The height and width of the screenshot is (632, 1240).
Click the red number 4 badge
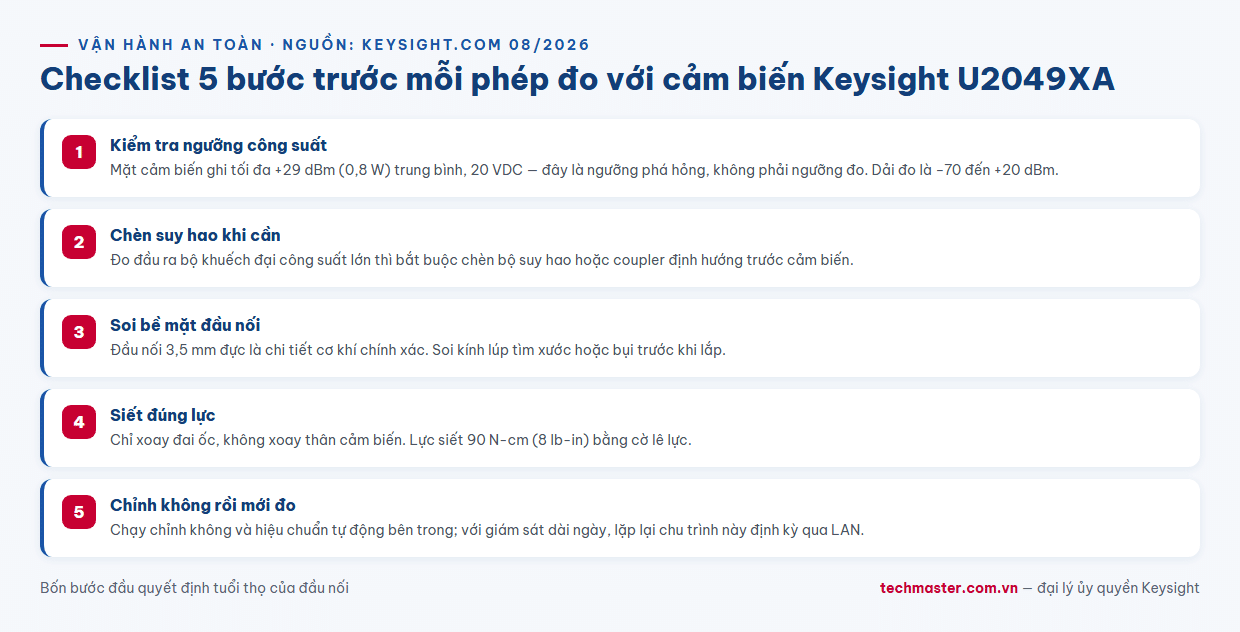tap(79, 422)
